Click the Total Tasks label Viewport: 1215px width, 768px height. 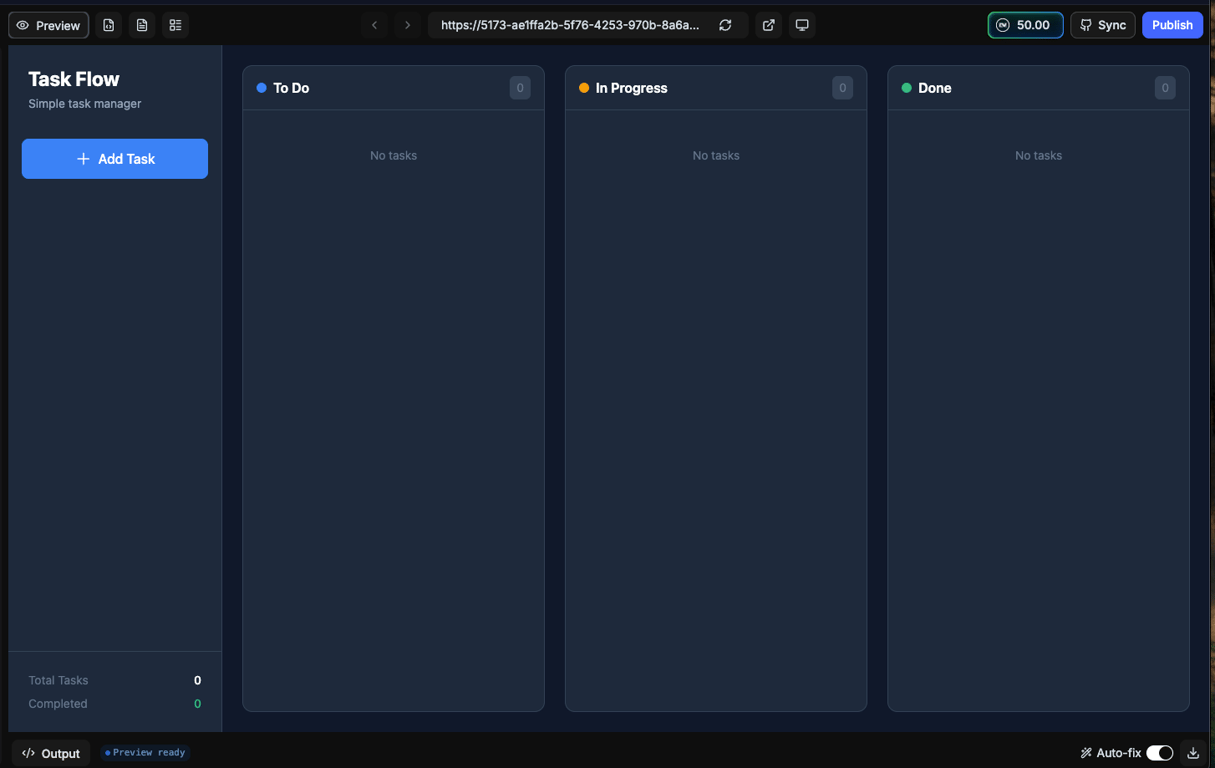[x=58, y=680]
